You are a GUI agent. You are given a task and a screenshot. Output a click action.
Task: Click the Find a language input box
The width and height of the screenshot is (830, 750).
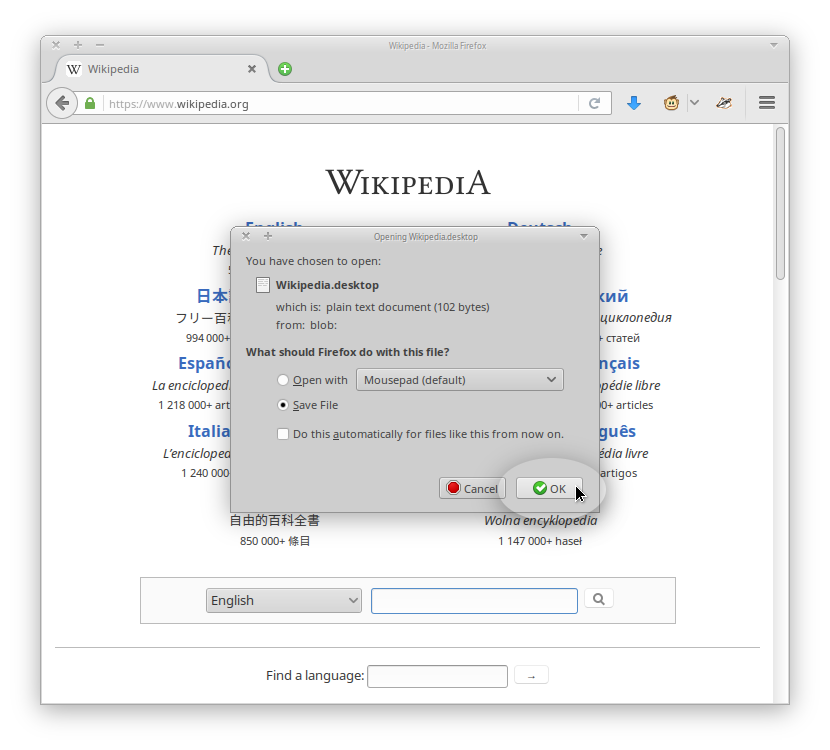click(x=437, y=676)
